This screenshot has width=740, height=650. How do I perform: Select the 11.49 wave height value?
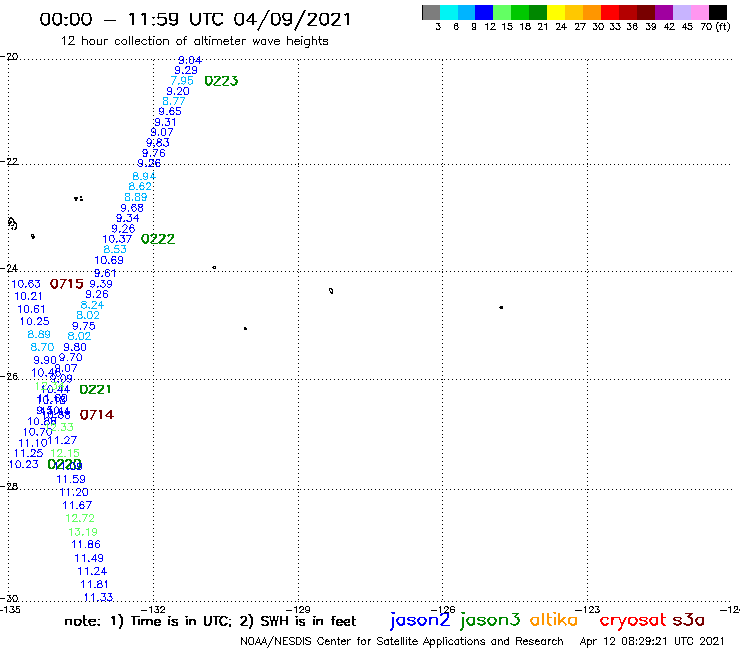click(89, 558)
